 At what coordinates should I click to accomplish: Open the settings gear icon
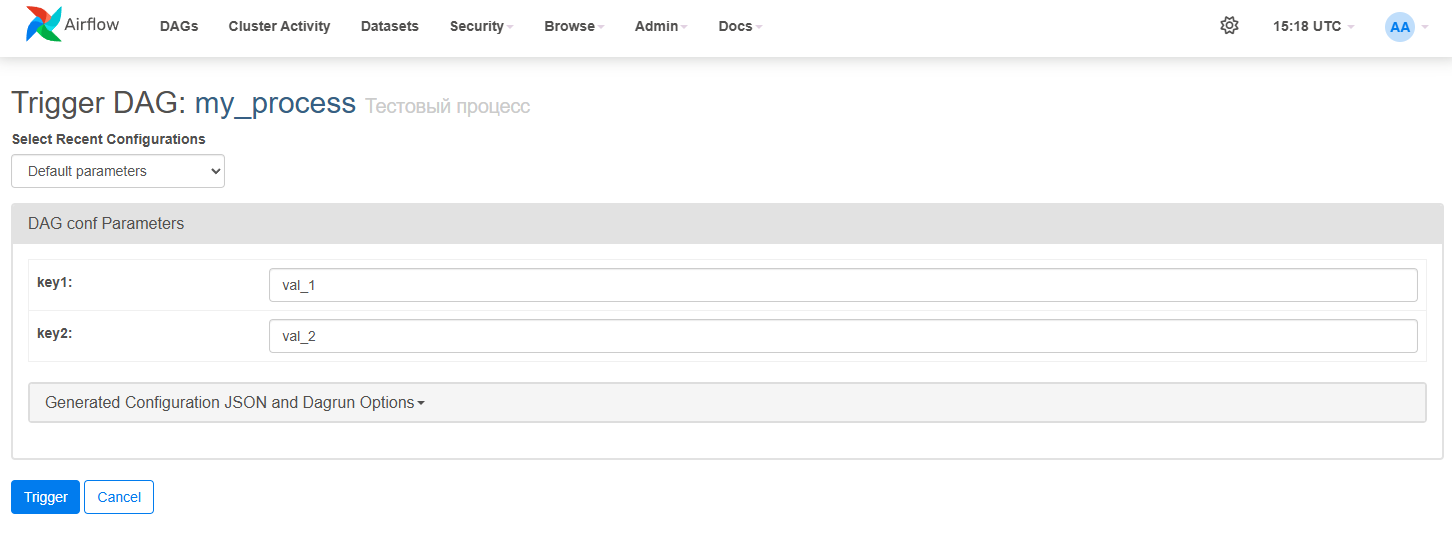pos(1229,26)
